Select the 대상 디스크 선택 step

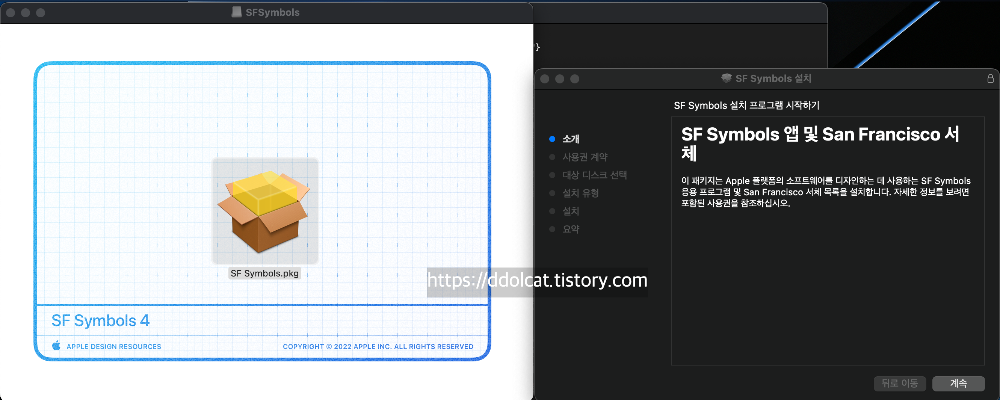[594, 175]
